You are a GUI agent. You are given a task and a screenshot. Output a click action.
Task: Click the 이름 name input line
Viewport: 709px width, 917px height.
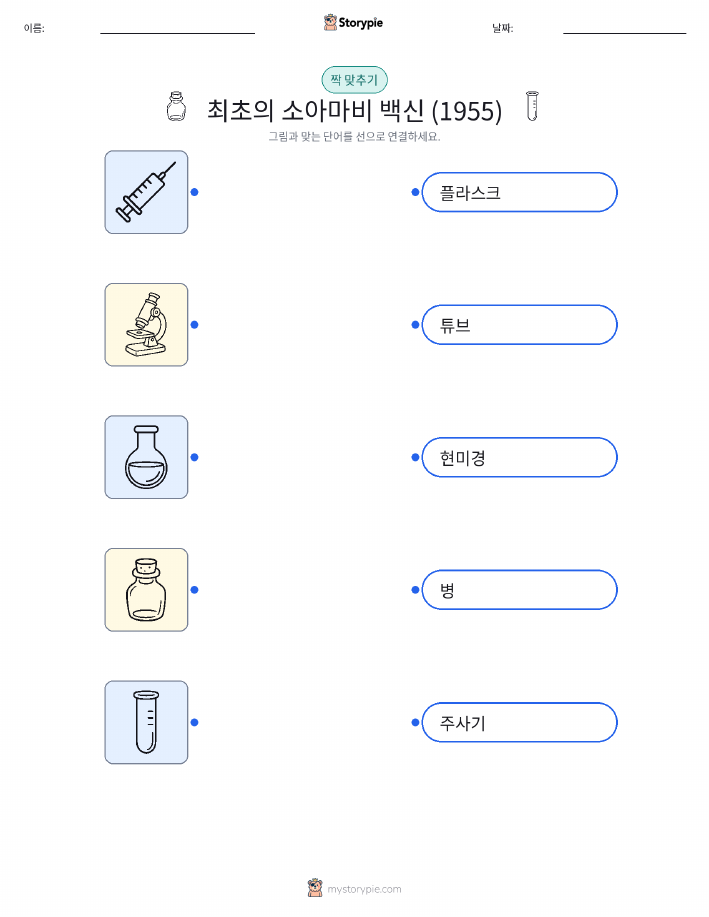click(x=177, y=28)
